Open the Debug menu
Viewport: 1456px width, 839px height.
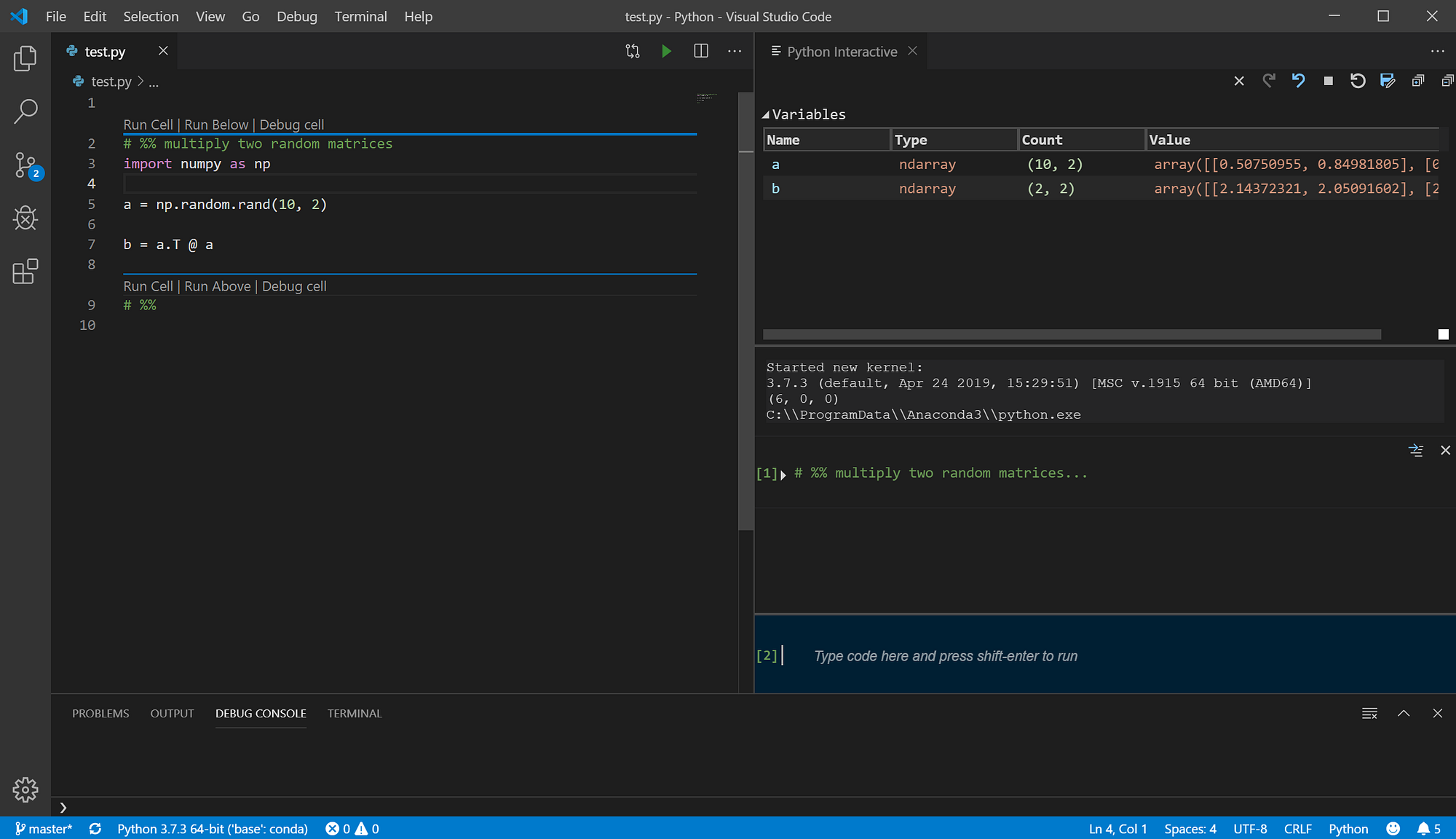[x=296, y=16]
